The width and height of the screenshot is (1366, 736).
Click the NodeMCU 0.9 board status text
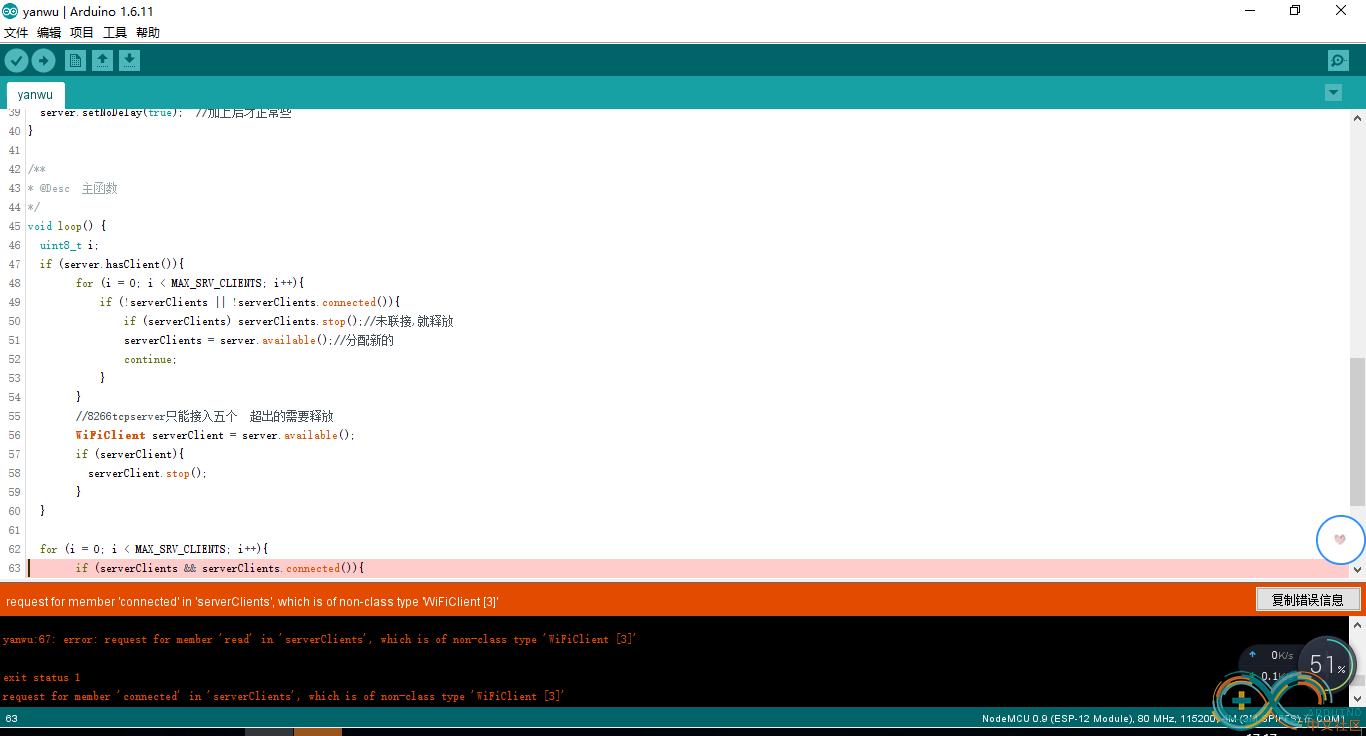click(x=1164, y=719)
